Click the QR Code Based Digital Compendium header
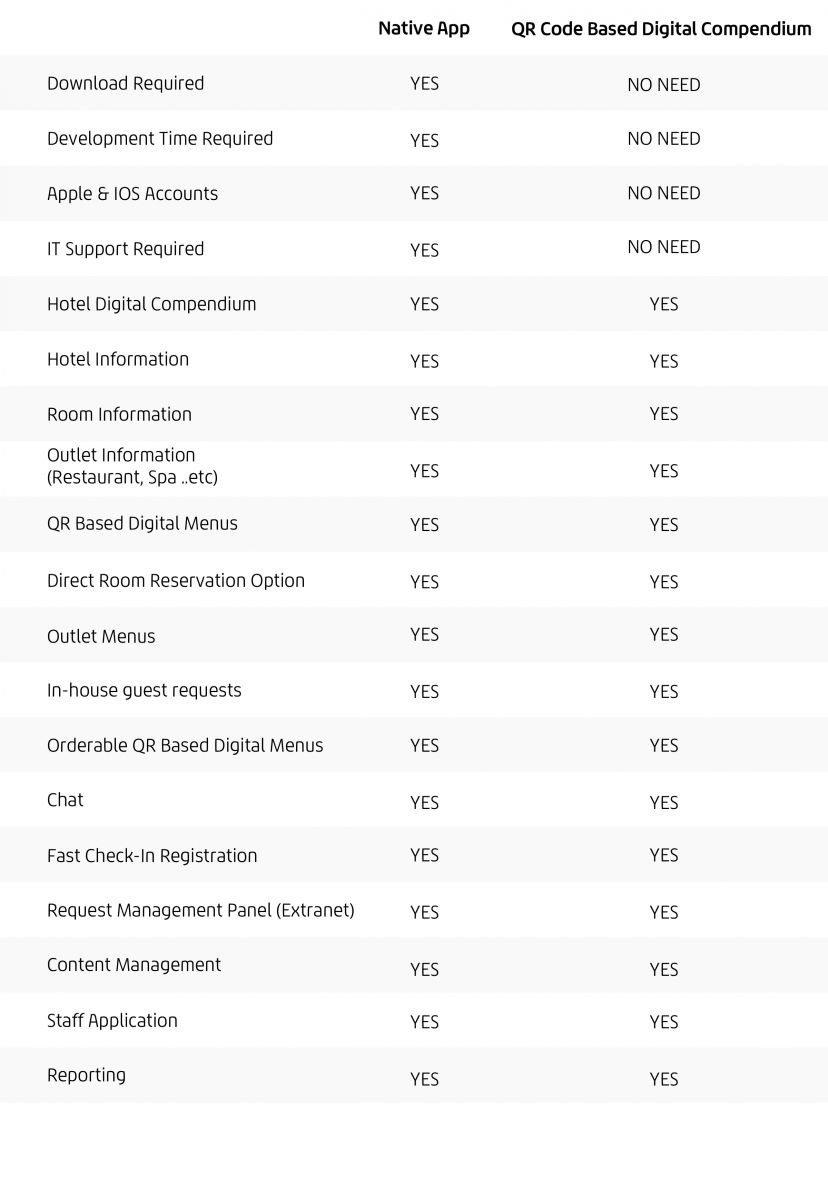The height and width of the screenshot is (1200, 828). tap(661, 29)
